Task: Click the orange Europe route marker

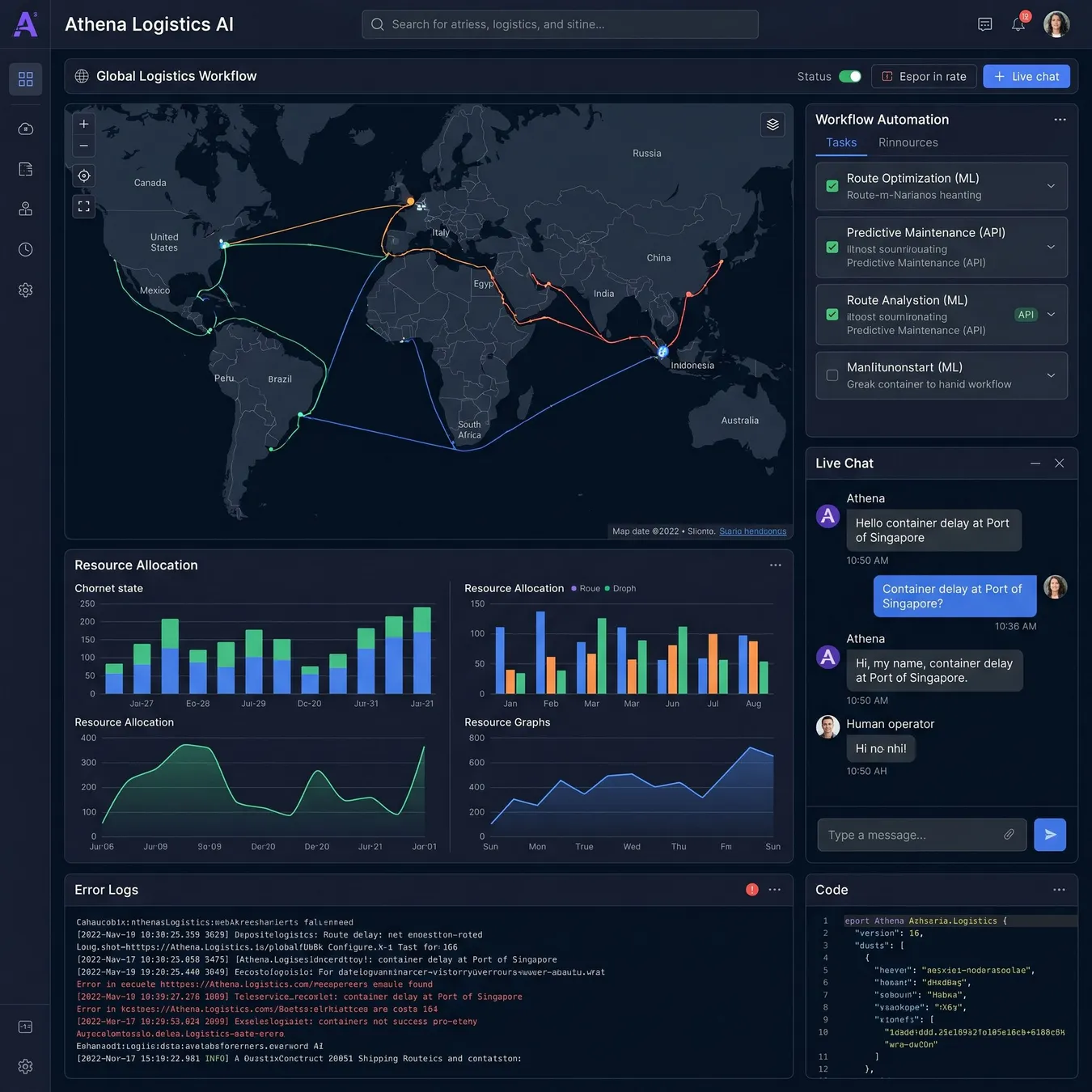Action: tap(410, 201)
